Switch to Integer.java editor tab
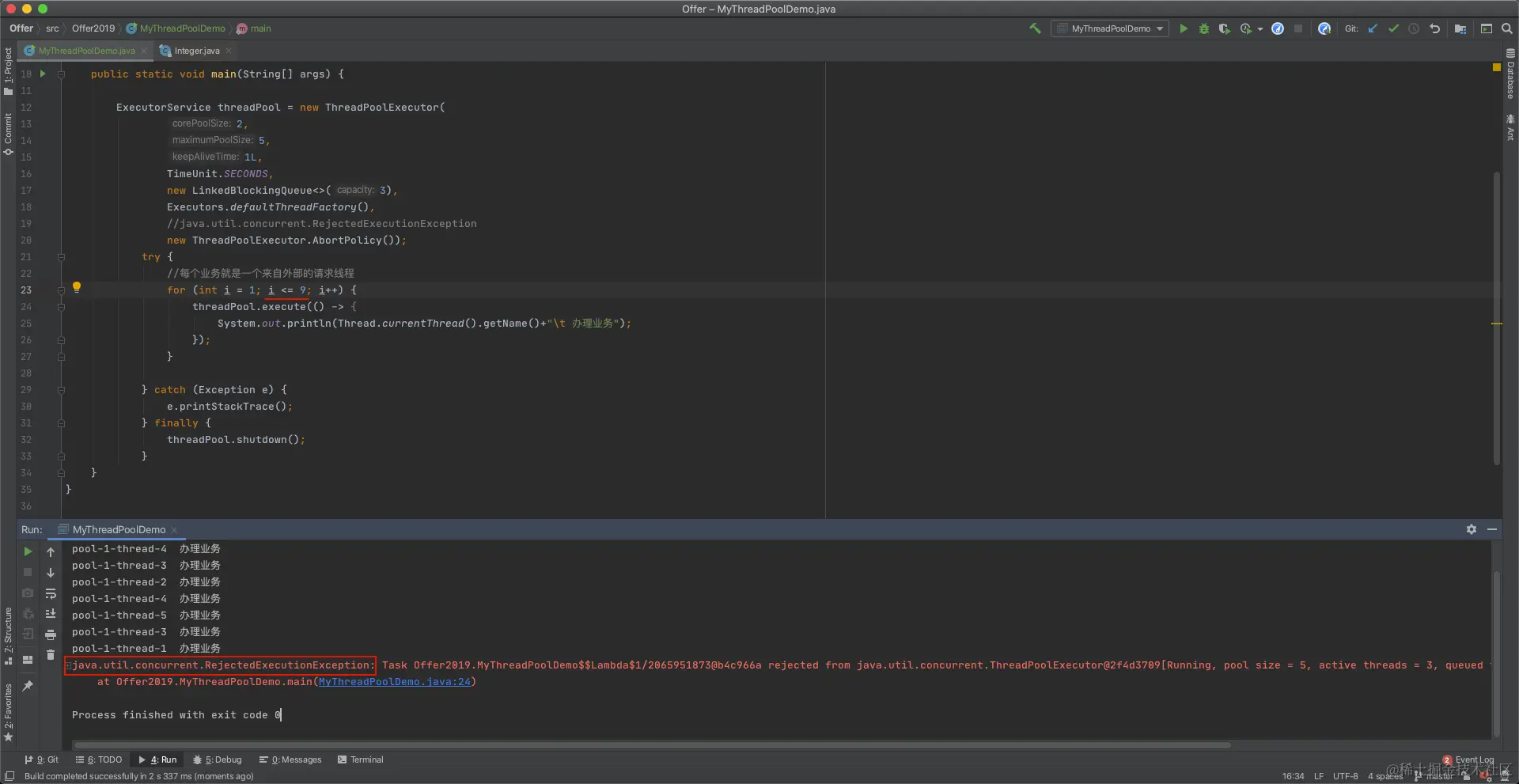 (x=196, y=51)
